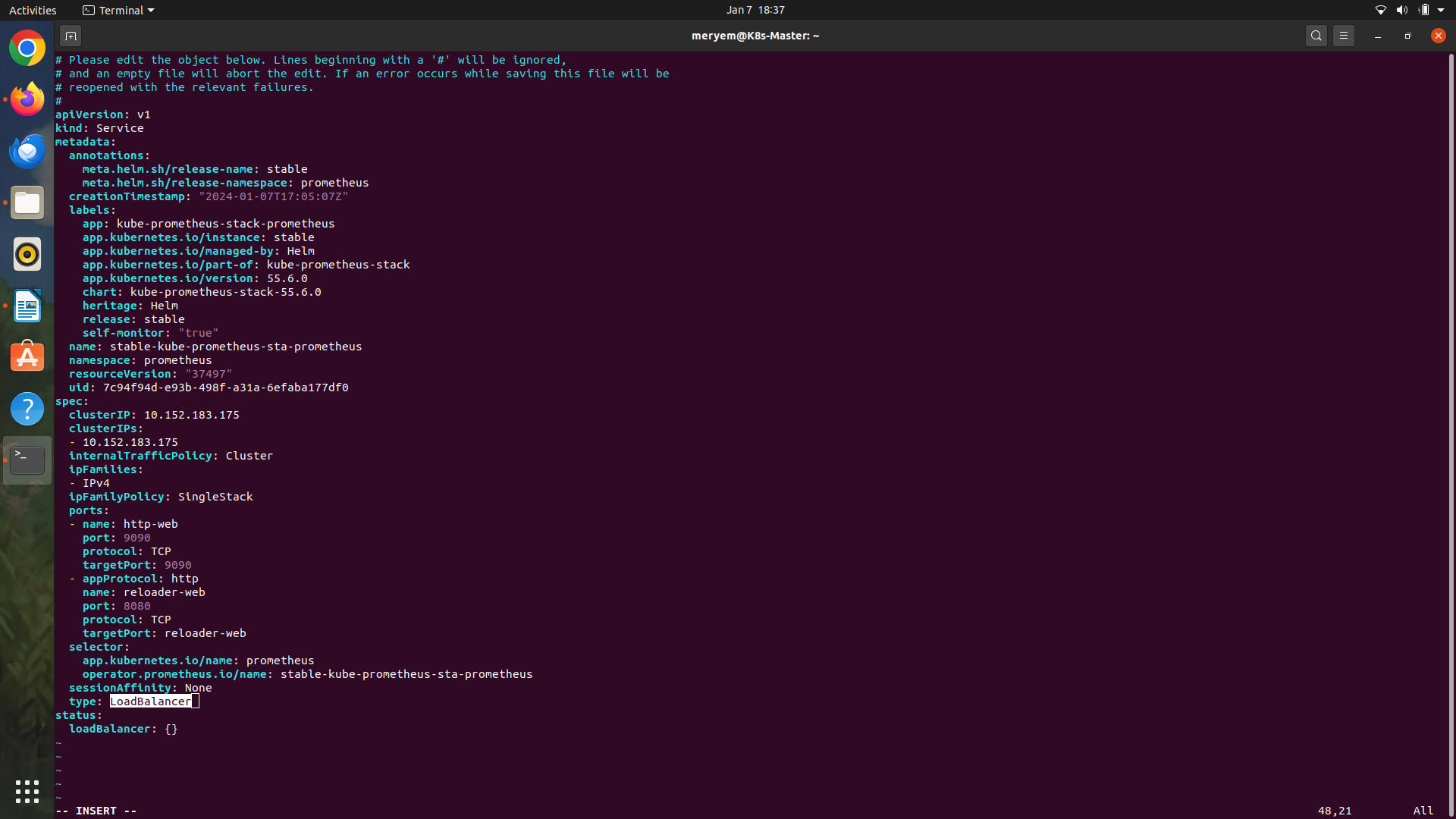Show applications grid button
This screenshot has height=819, width=1456.
click(x=27, y=791)
